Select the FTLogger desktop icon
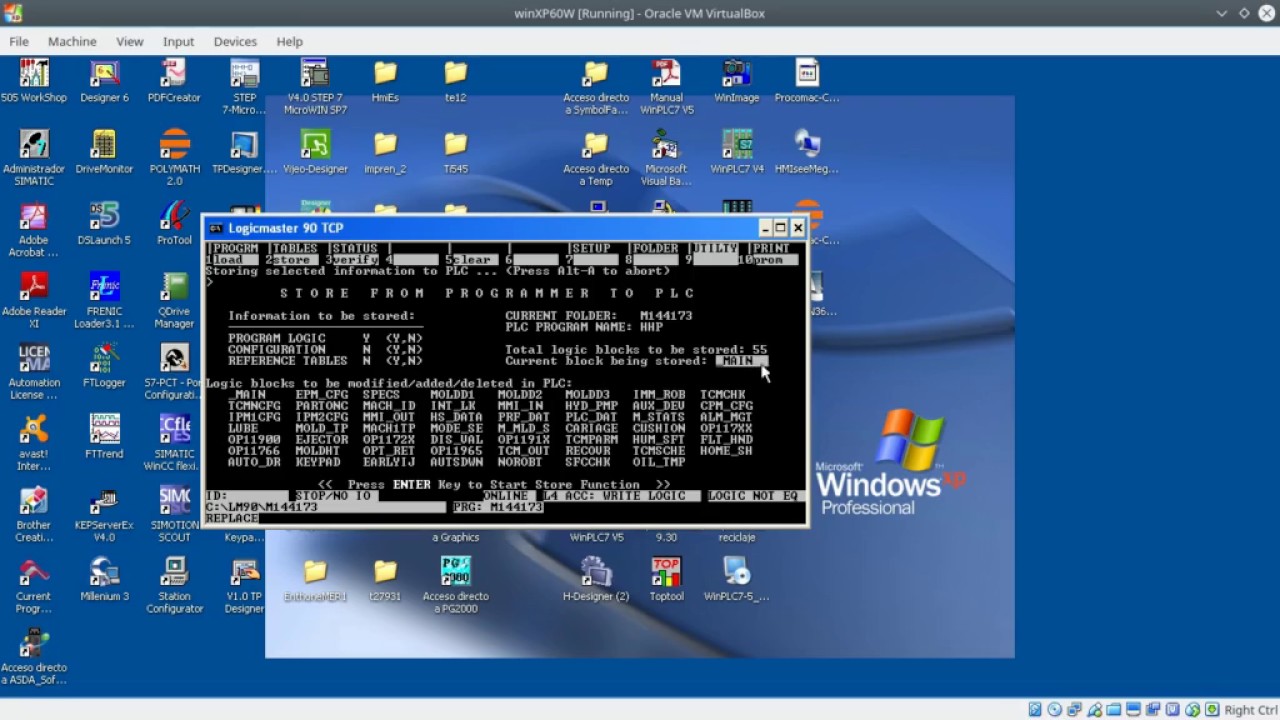Image resolution: width=1280 pixels, height=720 pixels. [x=104, y=365]
